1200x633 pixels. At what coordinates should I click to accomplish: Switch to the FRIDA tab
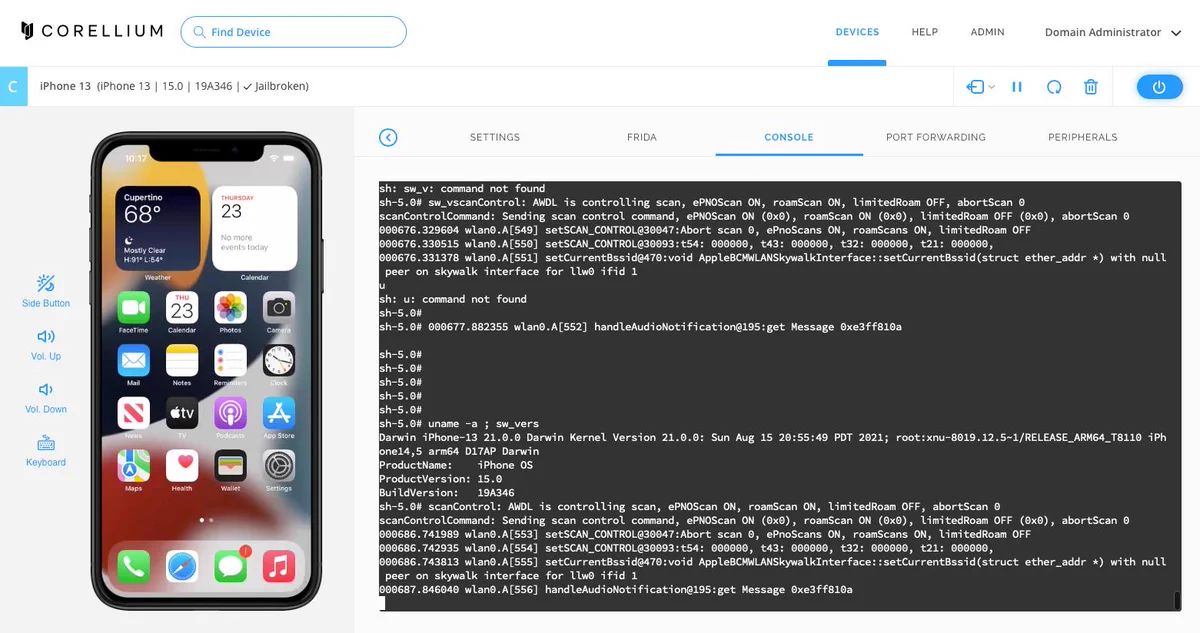[642, 137]
